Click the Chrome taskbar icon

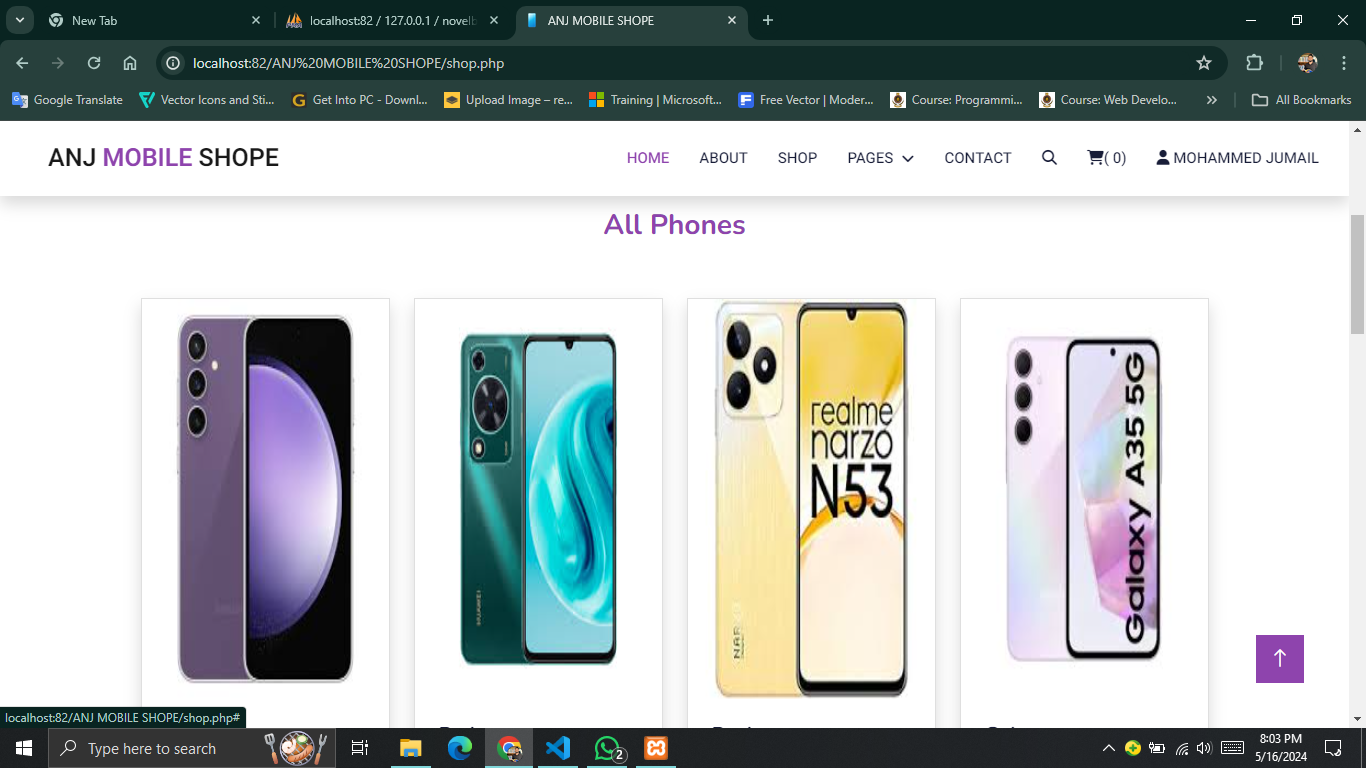point(509,748)
